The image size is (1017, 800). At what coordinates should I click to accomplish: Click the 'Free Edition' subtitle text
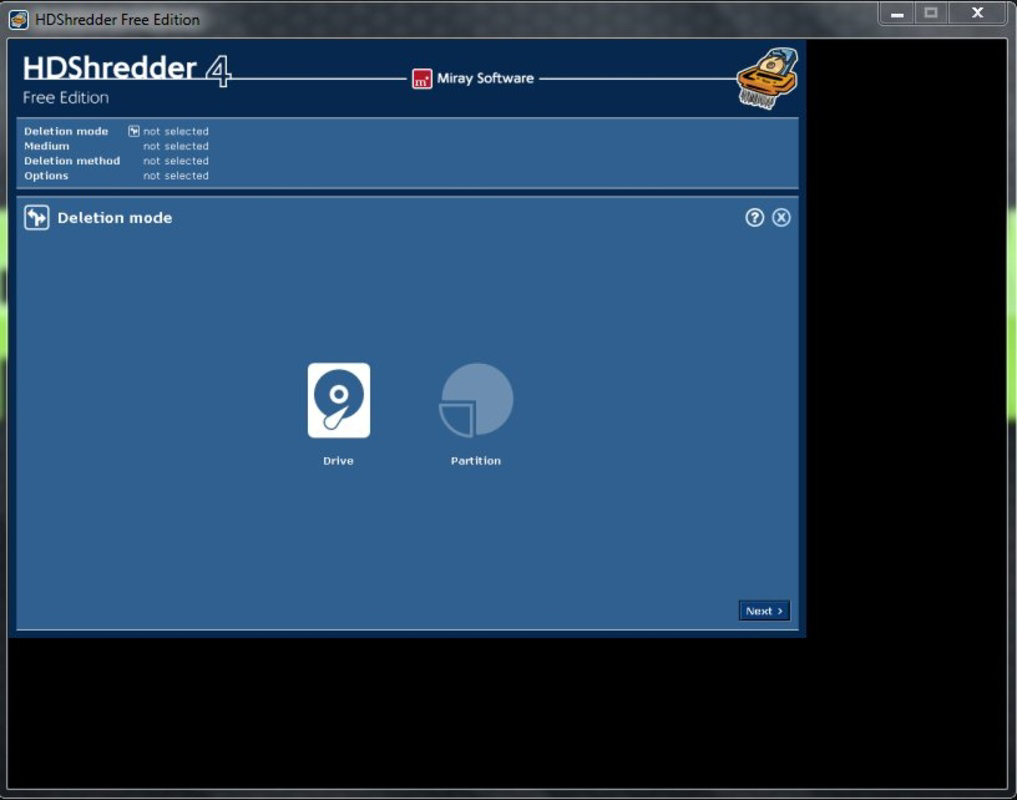pyautogui.click(x=66, y=98)
